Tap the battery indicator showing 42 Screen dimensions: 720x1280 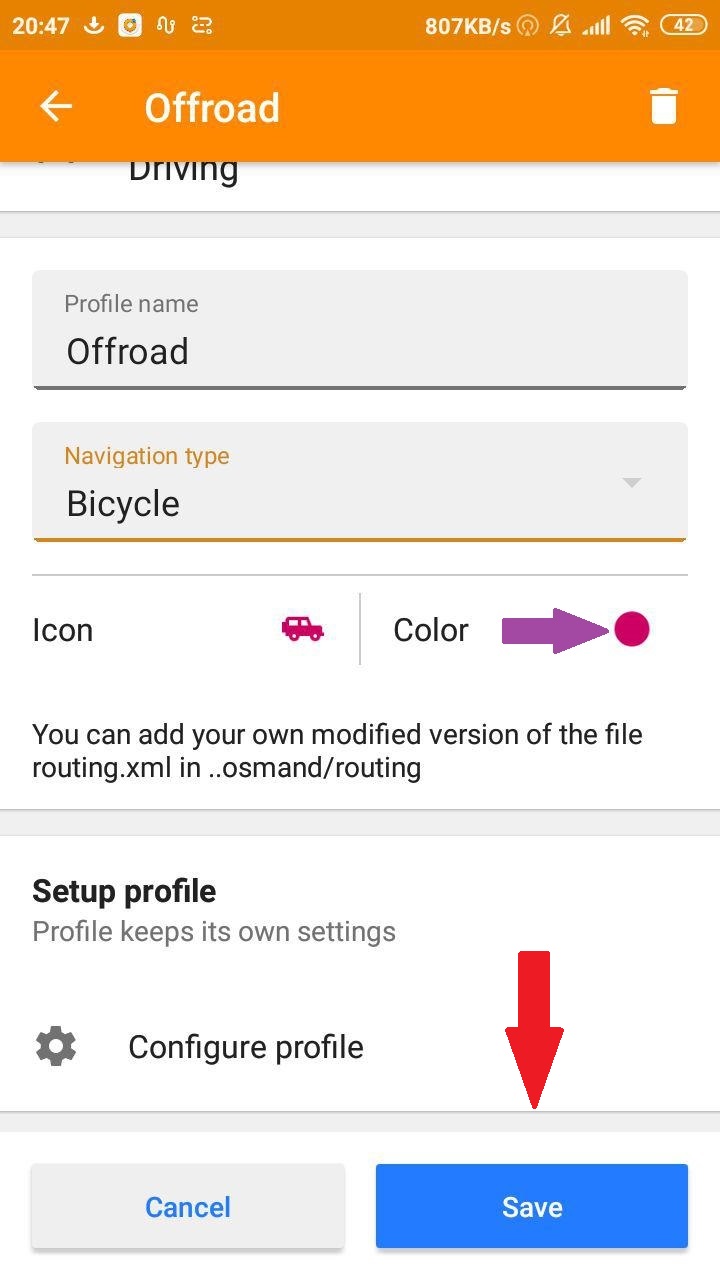coord(683,26)
